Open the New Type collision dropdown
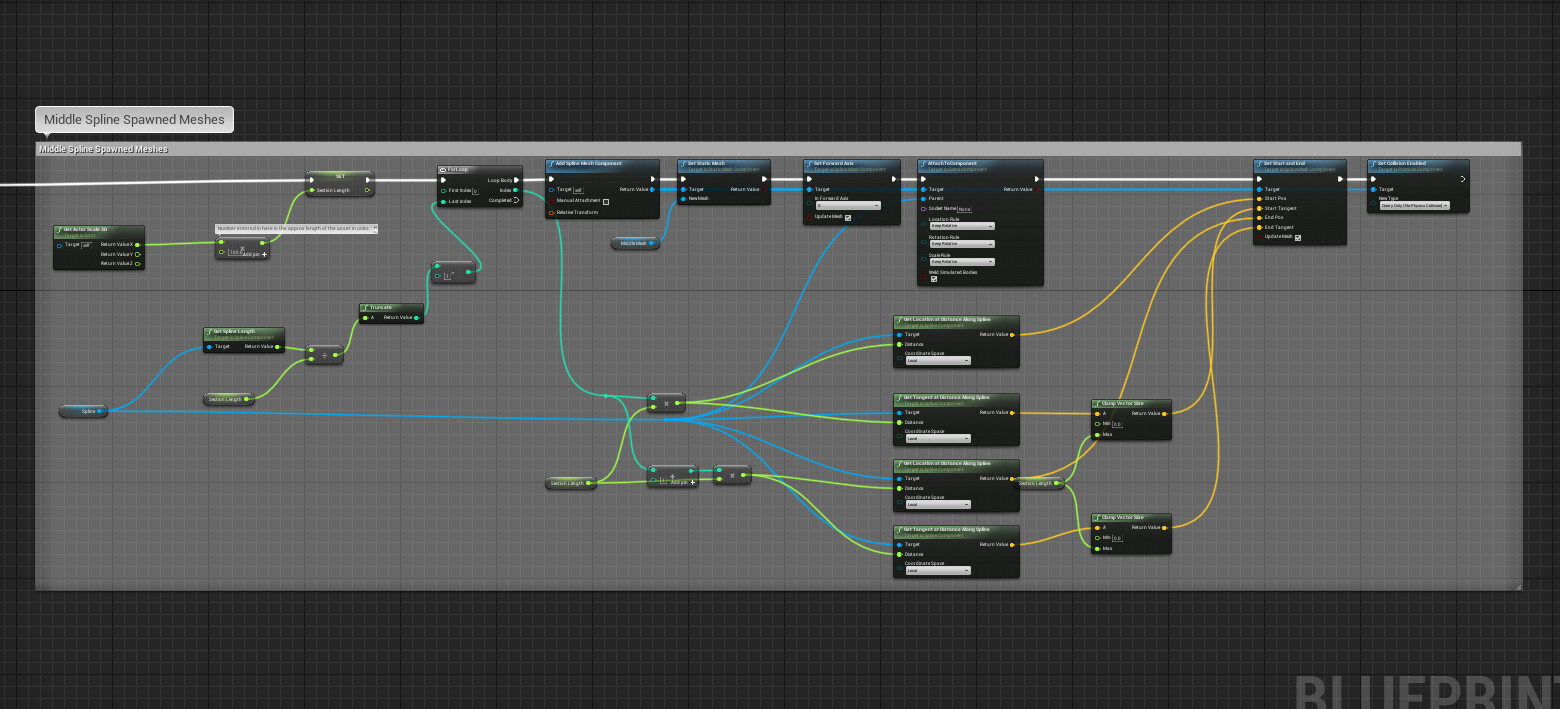The image size is (1560, 709). click(x=1415, y=205)
